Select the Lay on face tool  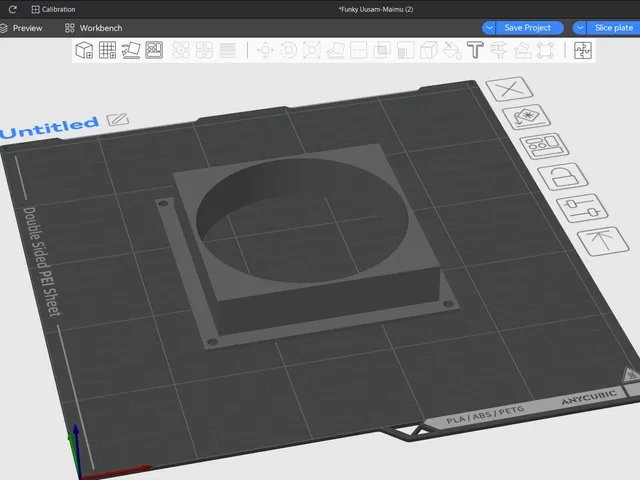tap(335, 50)
